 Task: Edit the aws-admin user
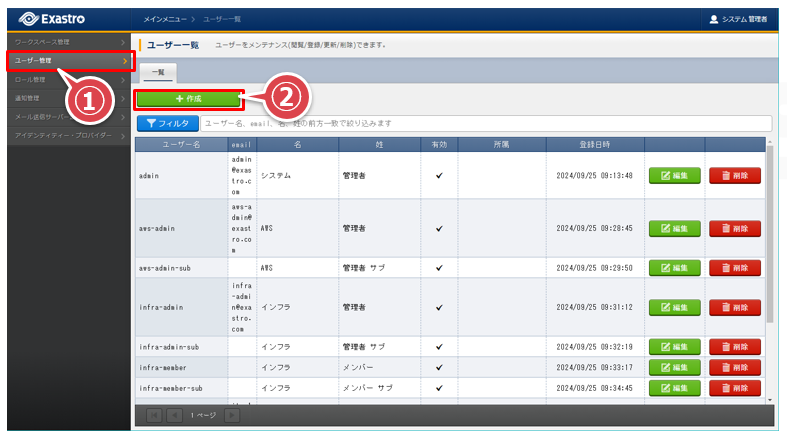click(674, 228)
